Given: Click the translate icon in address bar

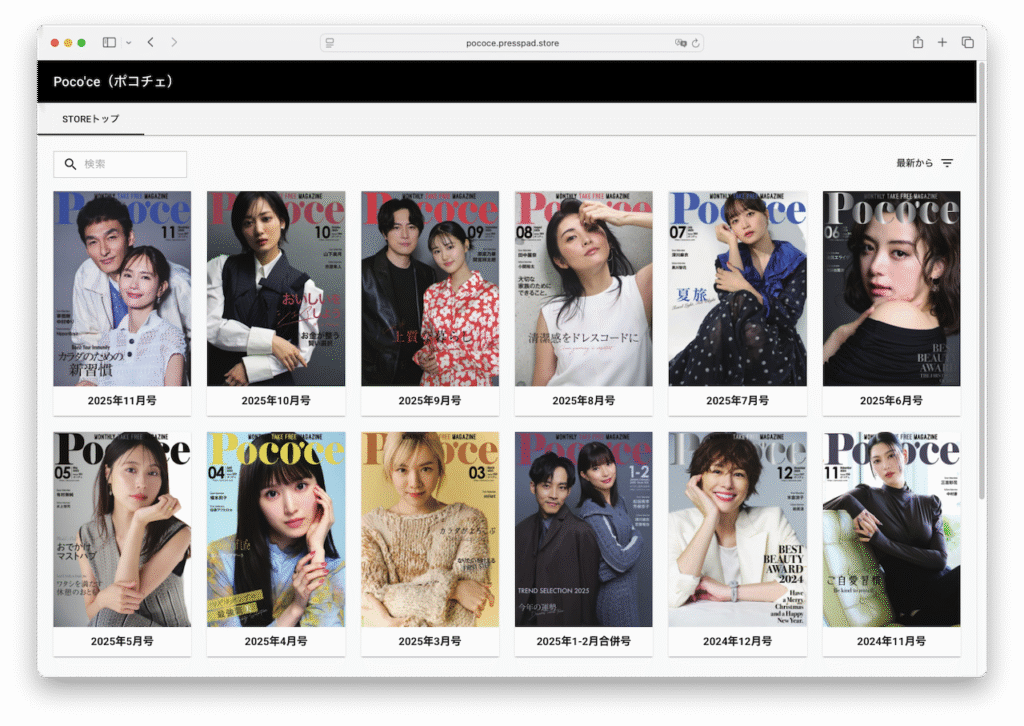Looking at the screenshot, I should tap(681, 43).
